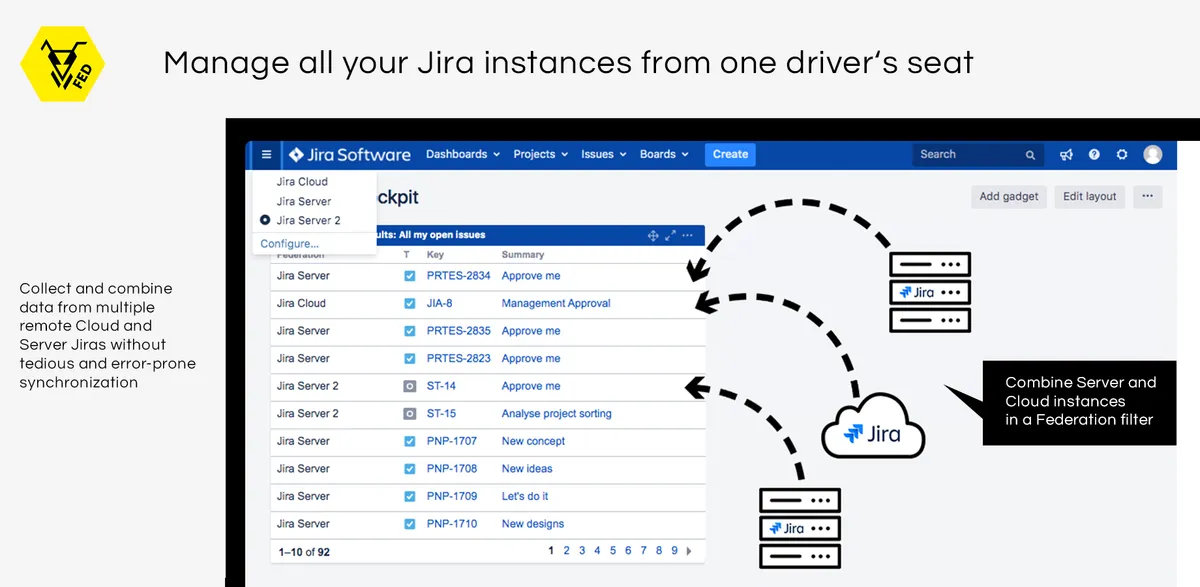
Task: Click the Create button
Action: click(x=730, y=154)
